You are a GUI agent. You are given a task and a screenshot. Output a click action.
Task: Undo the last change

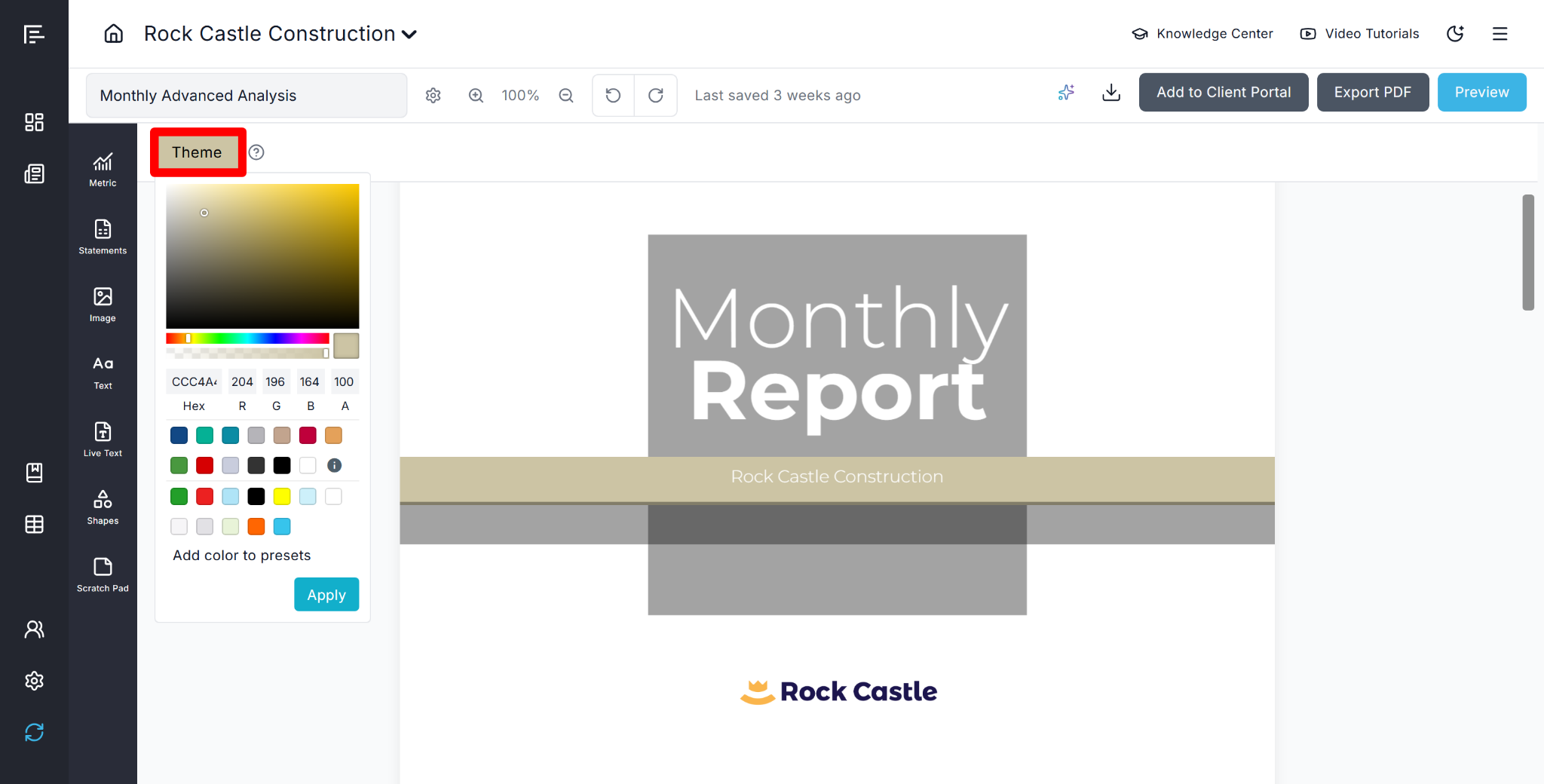613,96
